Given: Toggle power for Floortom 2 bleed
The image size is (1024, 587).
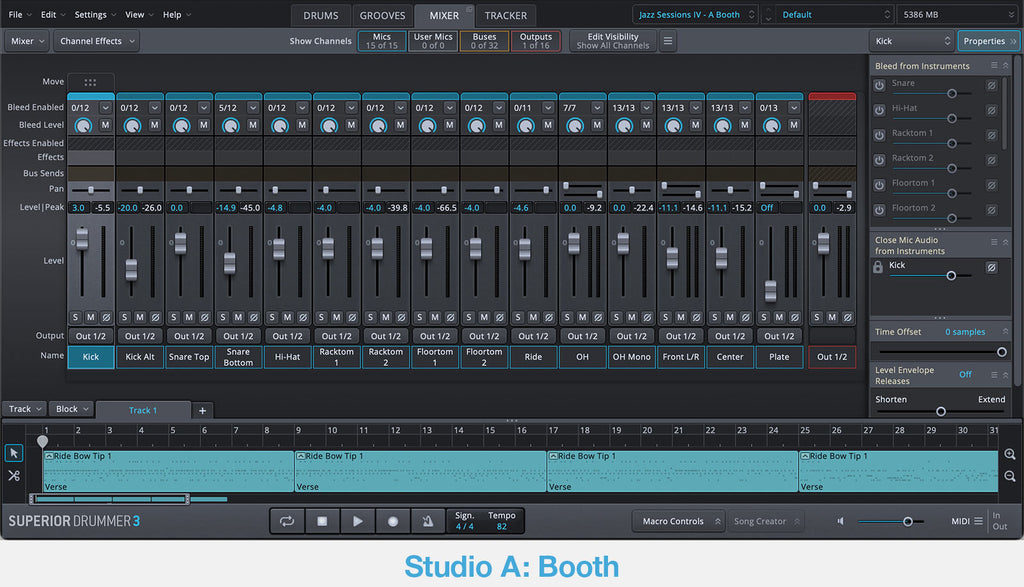Looking at the screenshot, I should (x=880, y=210).
